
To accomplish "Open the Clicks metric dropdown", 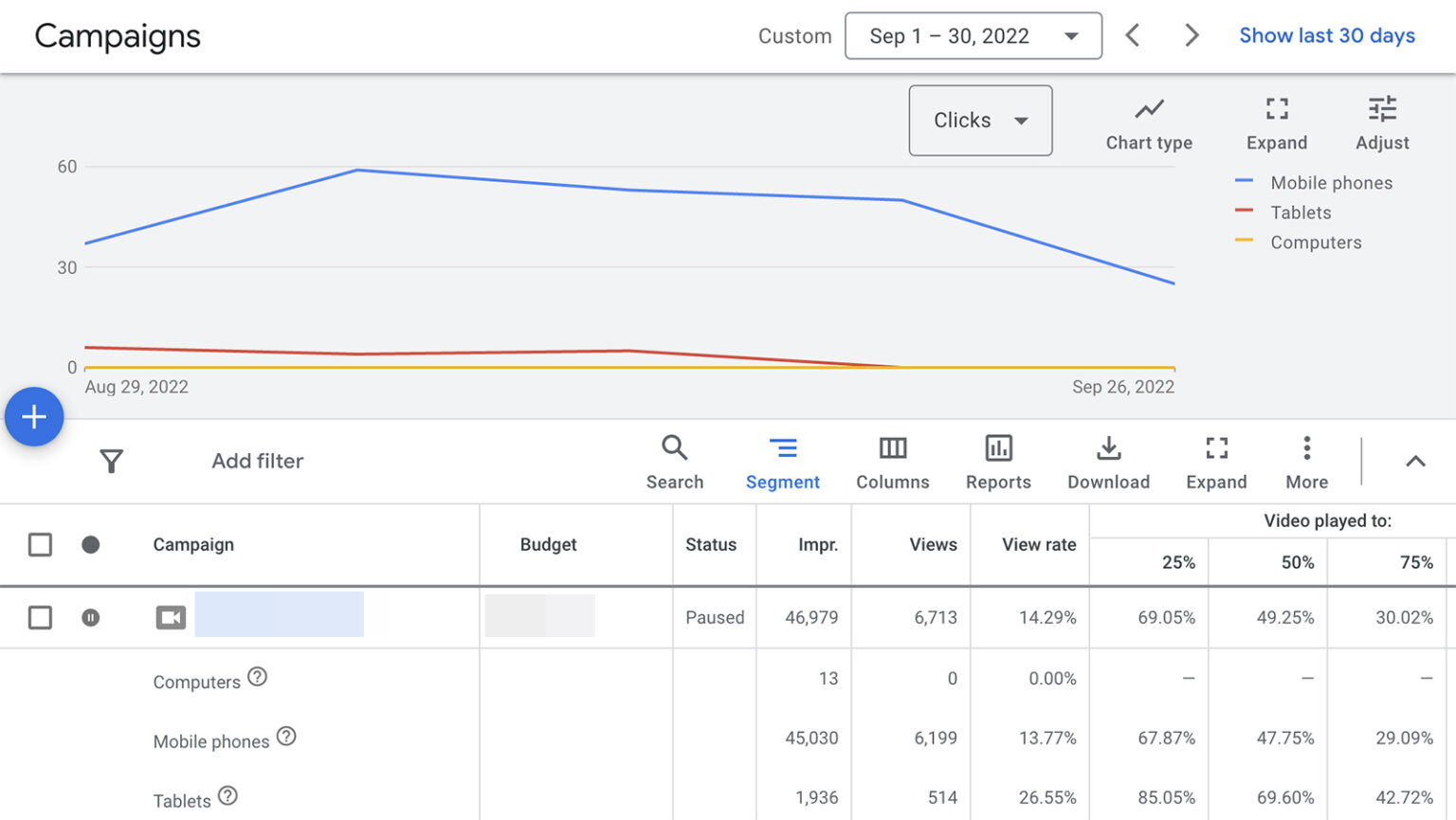I will (979, 120).
